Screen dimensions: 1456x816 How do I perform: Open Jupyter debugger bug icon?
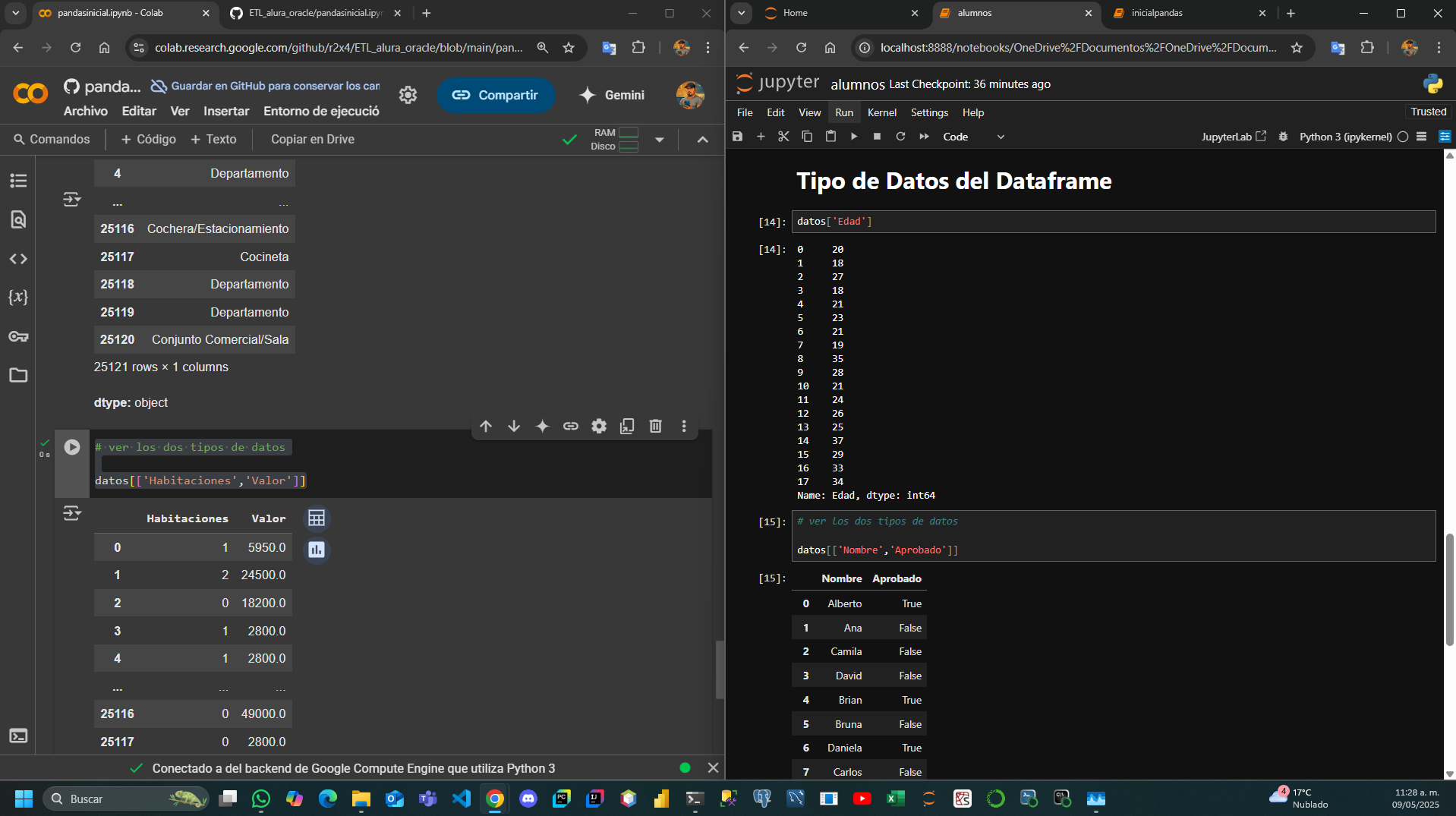tap(1283, 137)
